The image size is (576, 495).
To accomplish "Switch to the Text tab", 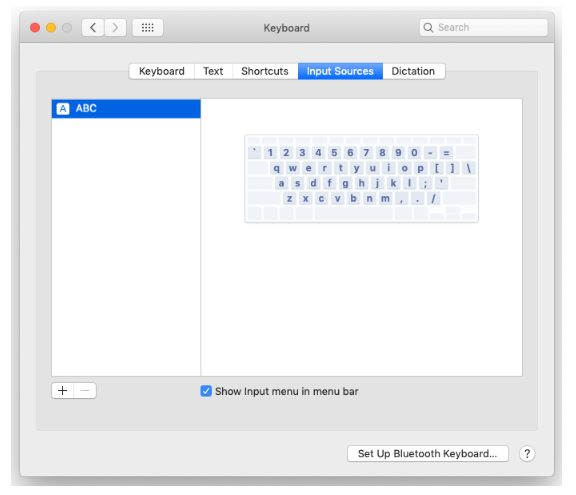I will click(213, 71).
